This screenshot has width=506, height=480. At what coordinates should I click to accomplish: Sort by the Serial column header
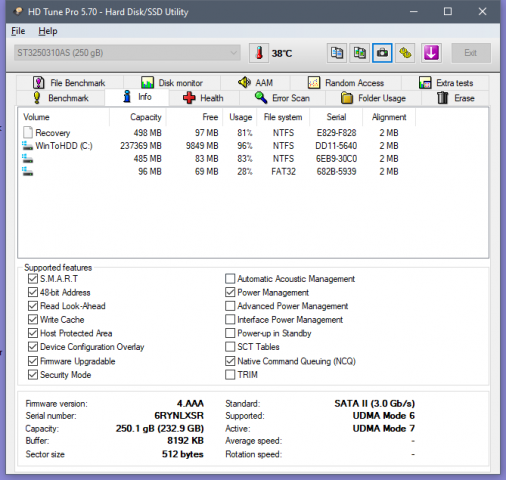[x=336, y=117]
